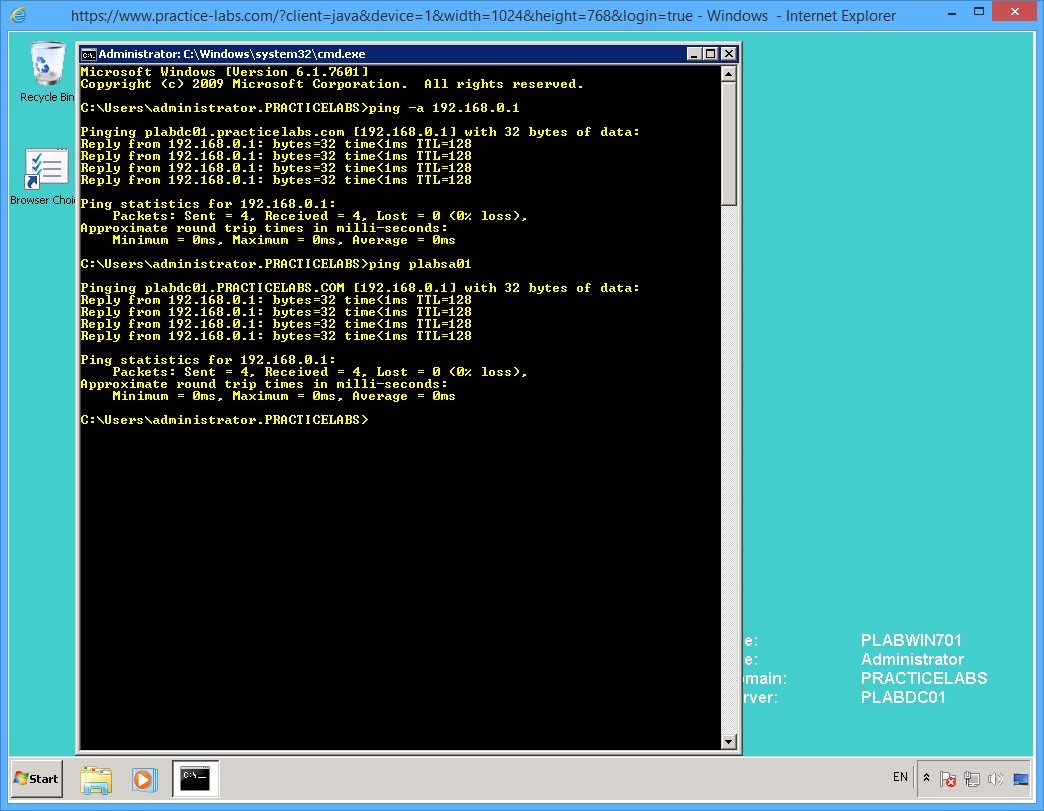
Task: Launch Windows Media Player from the taskbar
Action: click(144, 779)
